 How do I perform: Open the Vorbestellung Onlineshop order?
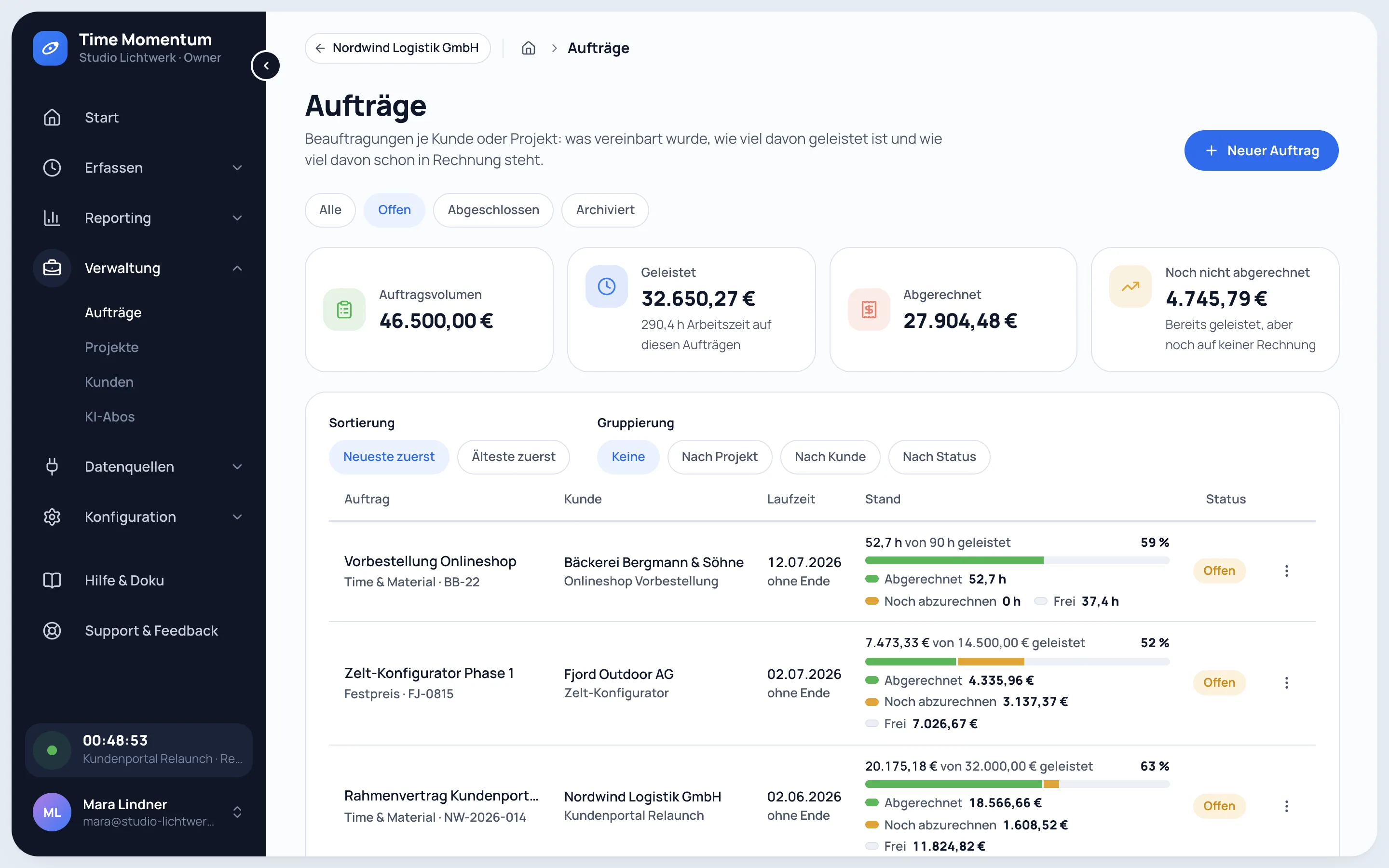coord(430,561)
